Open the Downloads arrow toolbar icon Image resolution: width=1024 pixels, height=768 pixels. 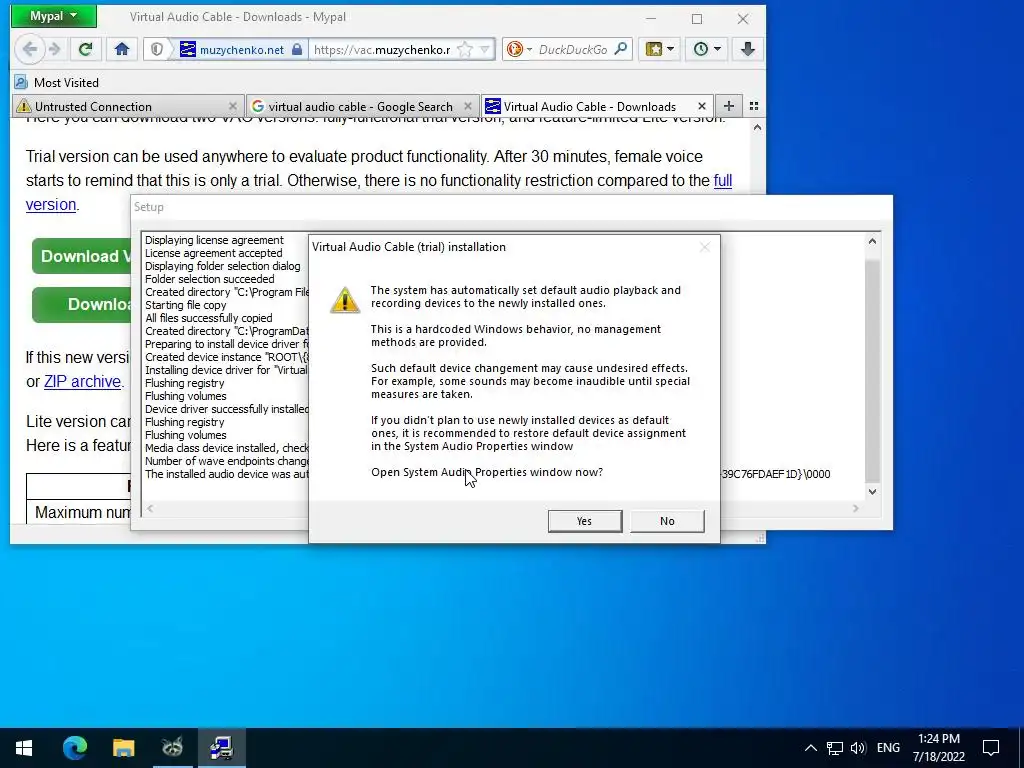click(748, 49)
